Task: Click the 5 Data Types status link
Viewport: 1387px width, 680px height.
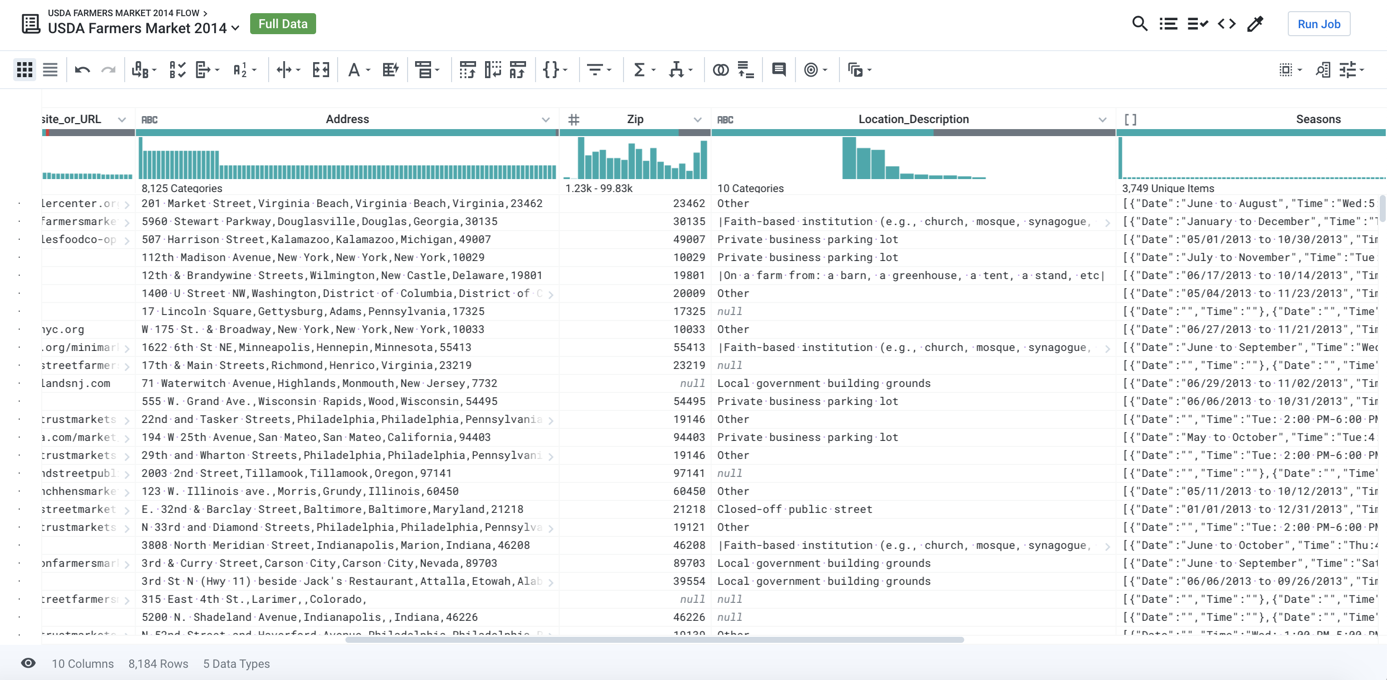Action: click(236, 663)
